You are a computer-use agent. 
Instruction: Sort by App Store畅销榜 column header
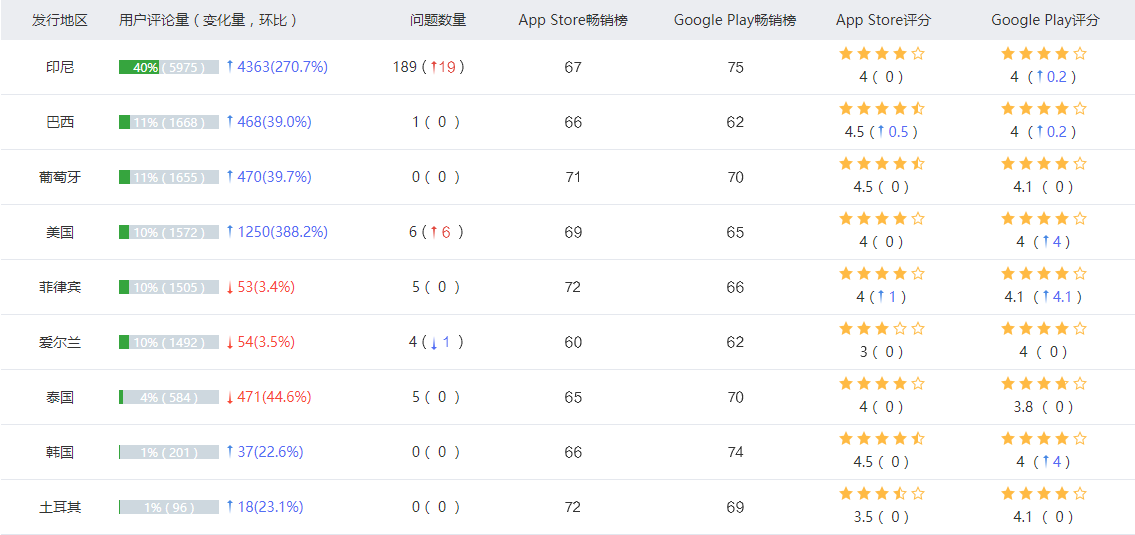click(573, 20)
